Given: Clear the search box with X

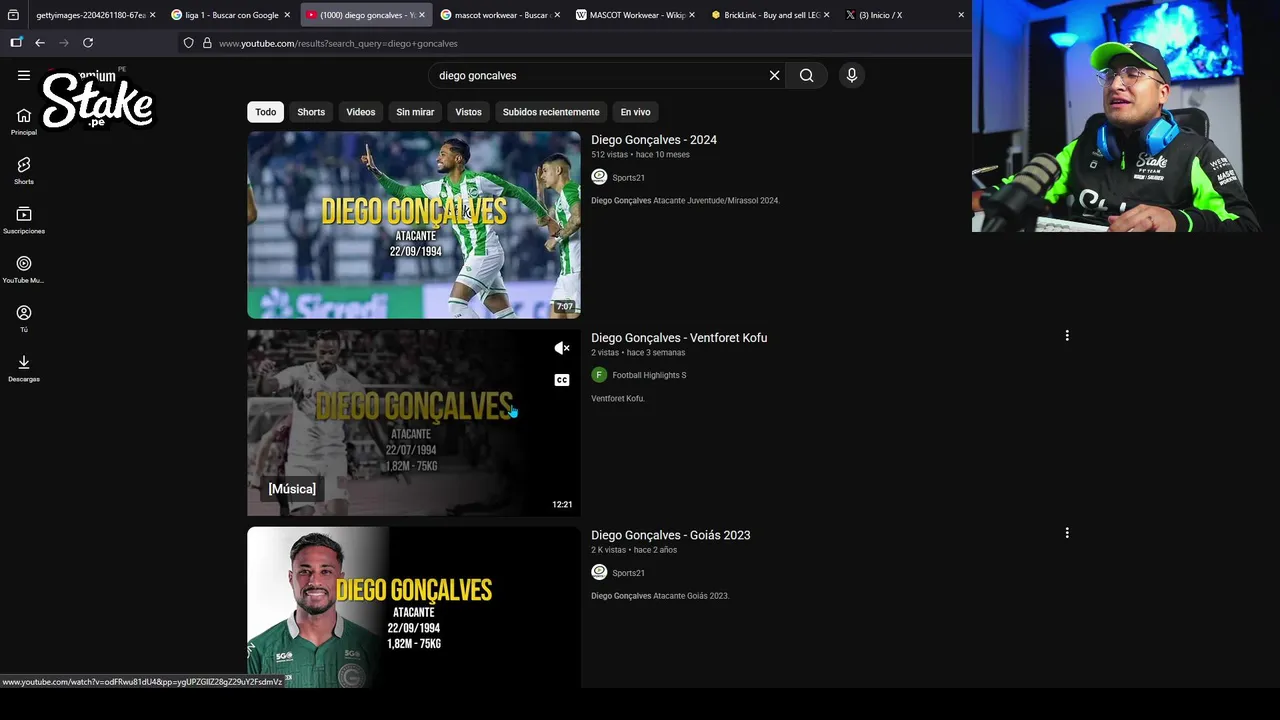Looking at the screenshot, I should click(x=774, y=75).
